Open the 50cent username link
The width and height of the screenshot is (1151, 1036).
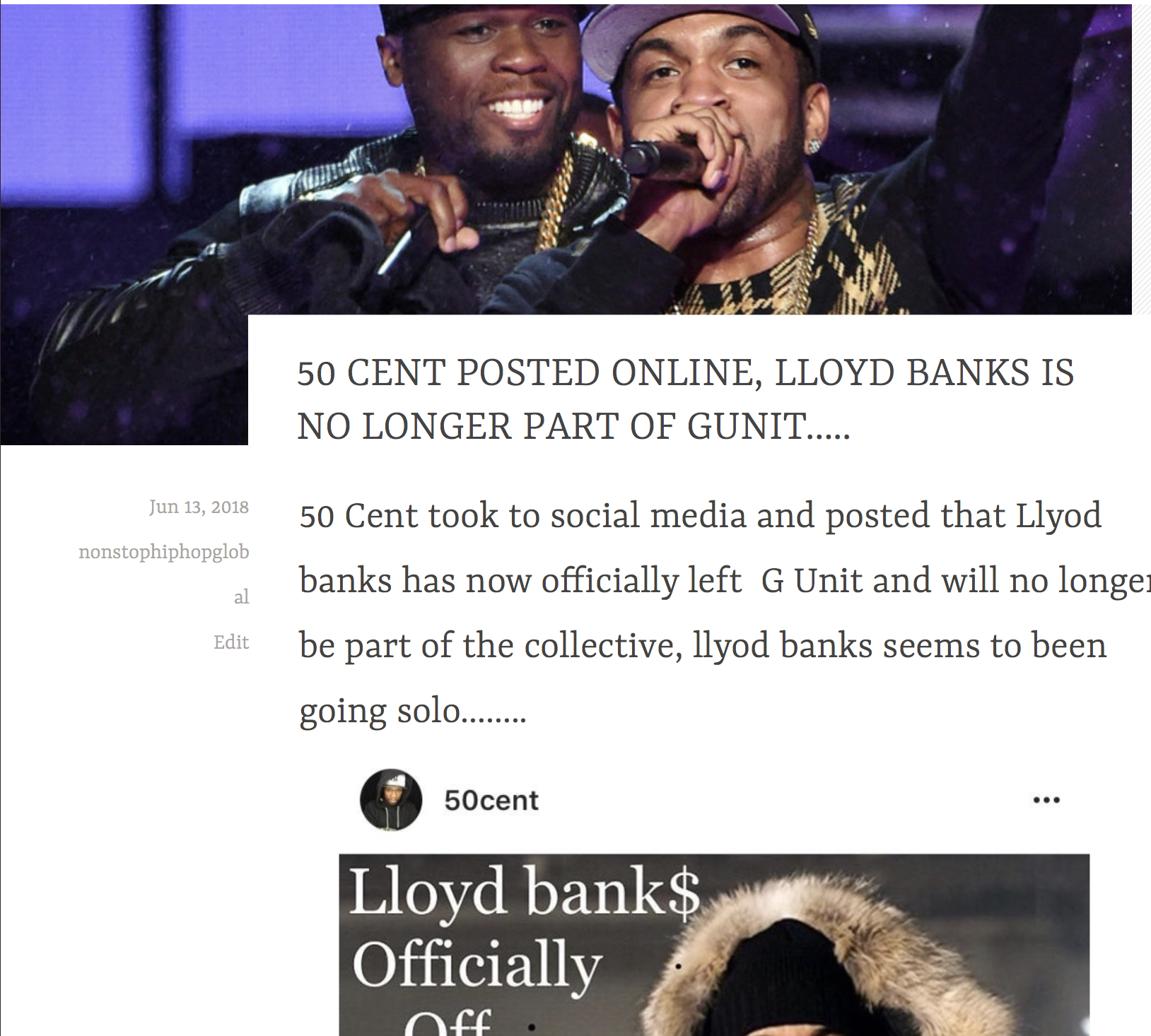(491, 801)
